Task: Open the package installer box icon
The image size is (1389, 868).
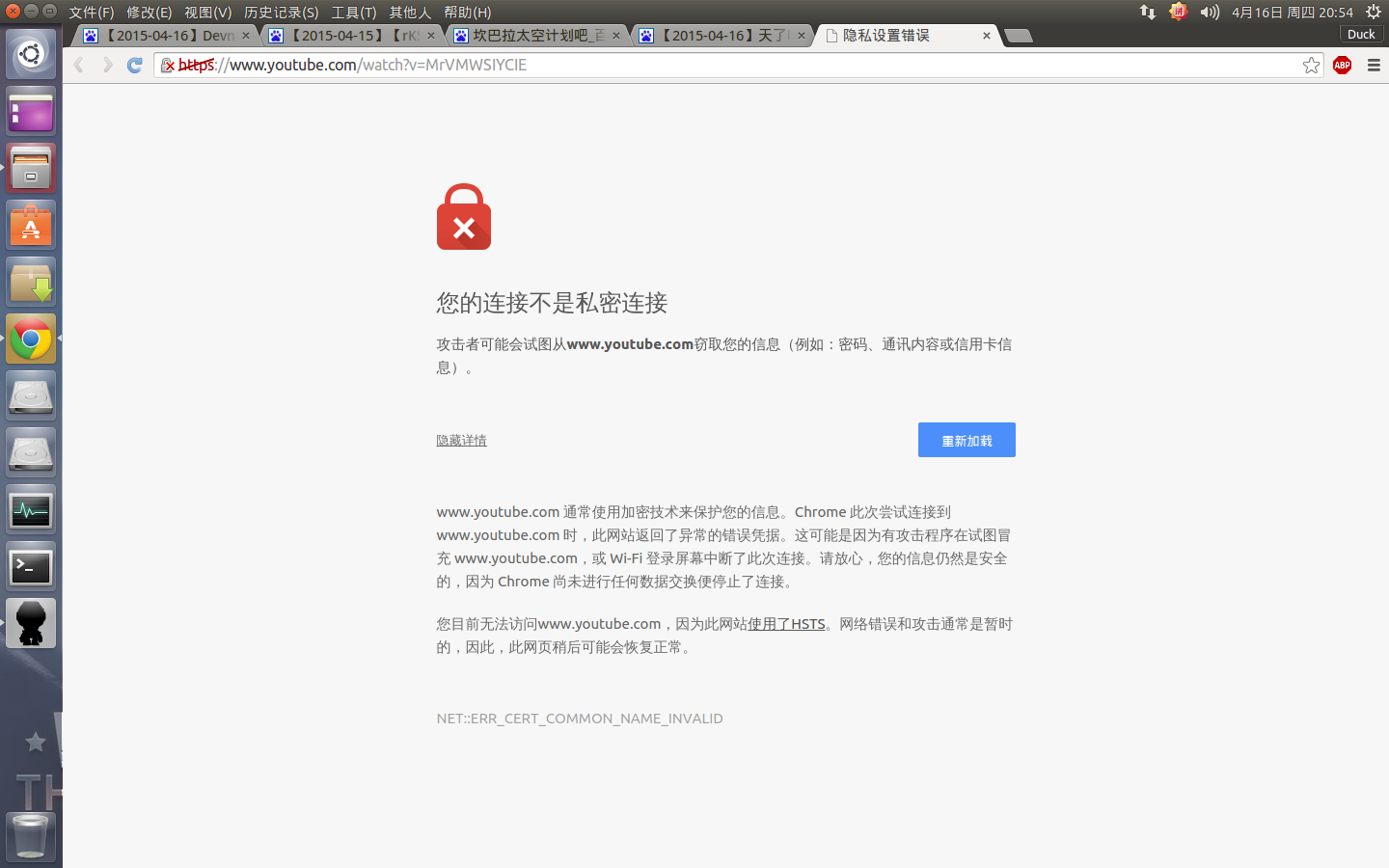Action: [x=31, y=283]
